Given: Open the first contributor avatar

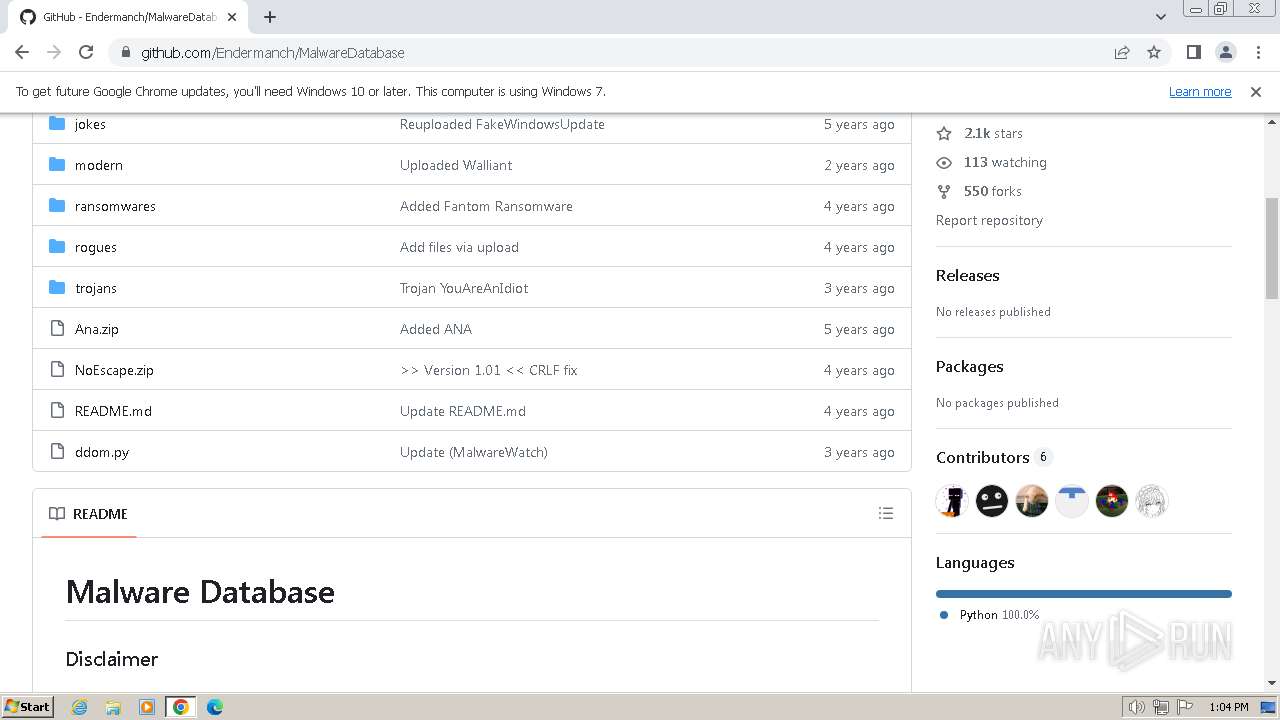Looking at the screenshot, I should 952,501.
